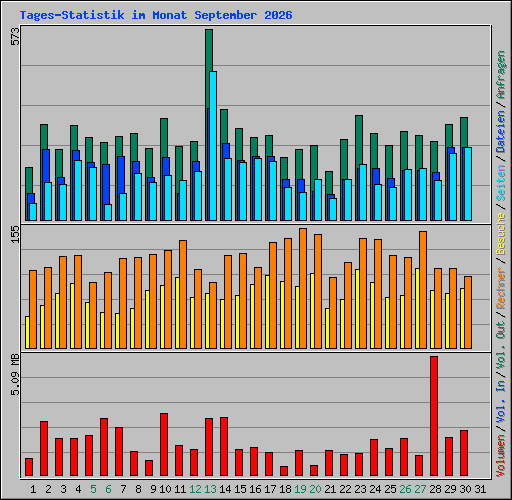The width and height of the screenshot is (512, 500).
Task: Click the tall red Volumen bar for day 28
Action: pos(434,416)
